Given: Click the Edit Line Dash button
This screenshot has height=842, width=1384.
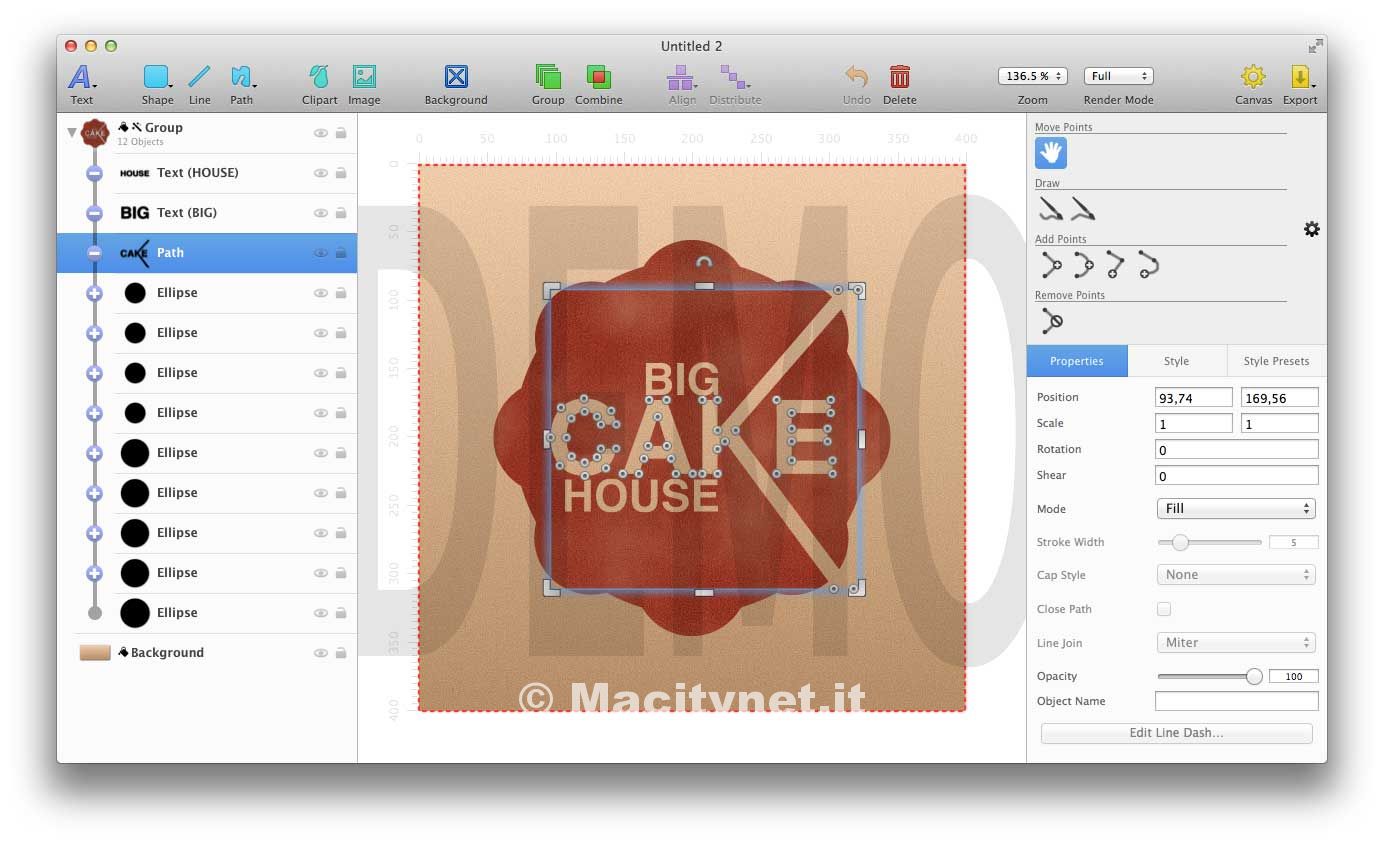Looking at the screenshot, I should [x=1177, y=733].
